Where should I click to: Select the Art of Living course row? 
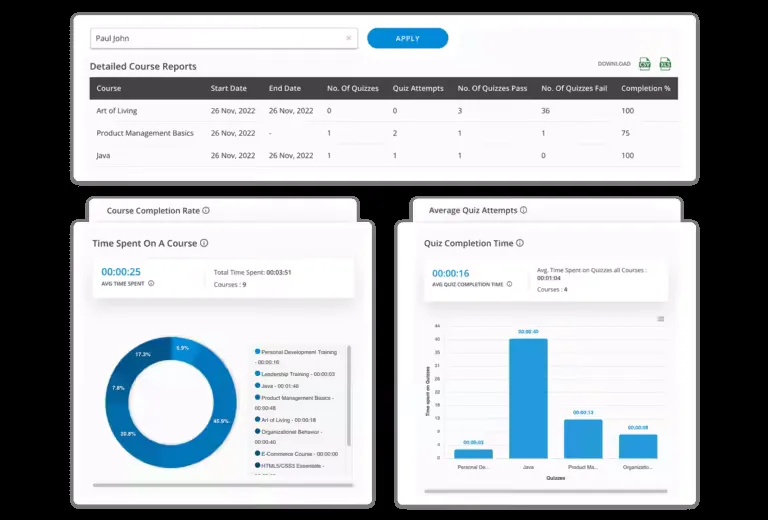(384, 111)
